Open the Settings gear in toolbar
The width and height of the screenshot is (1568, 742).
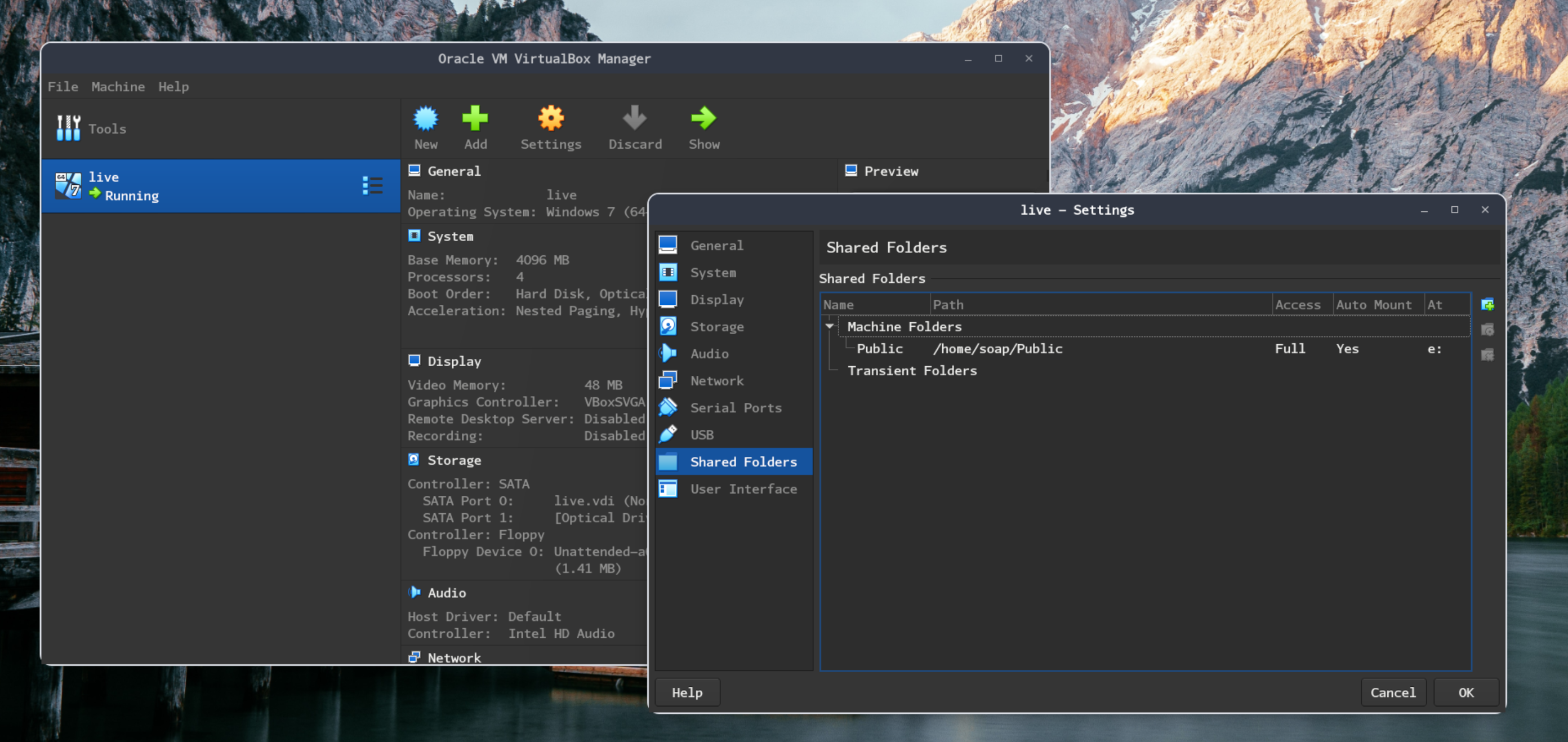tap(550, 119)
